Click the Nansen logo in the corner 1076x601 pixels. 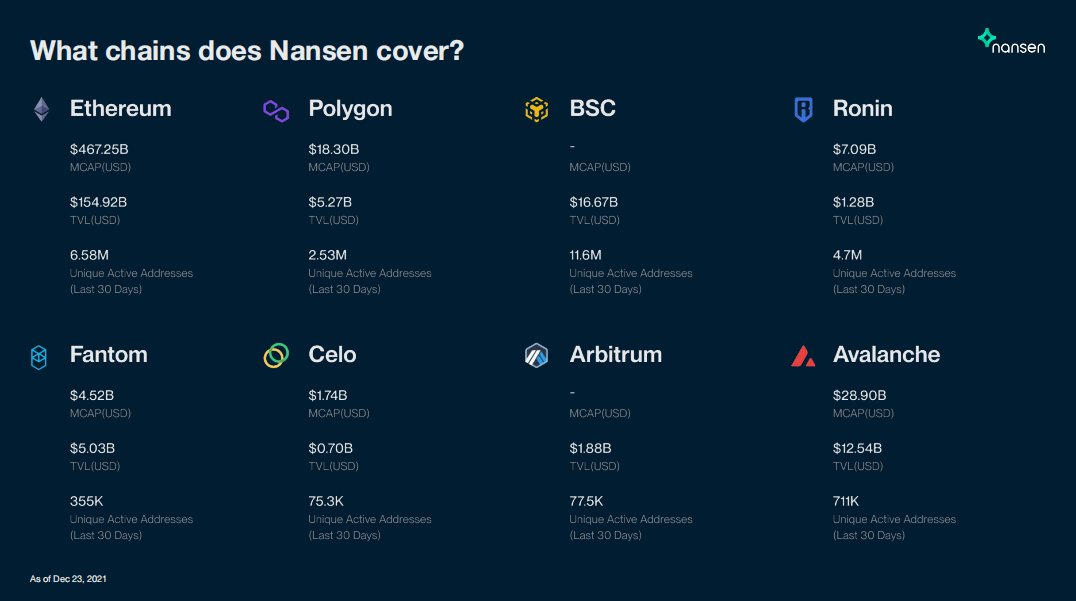point(1011,41)
